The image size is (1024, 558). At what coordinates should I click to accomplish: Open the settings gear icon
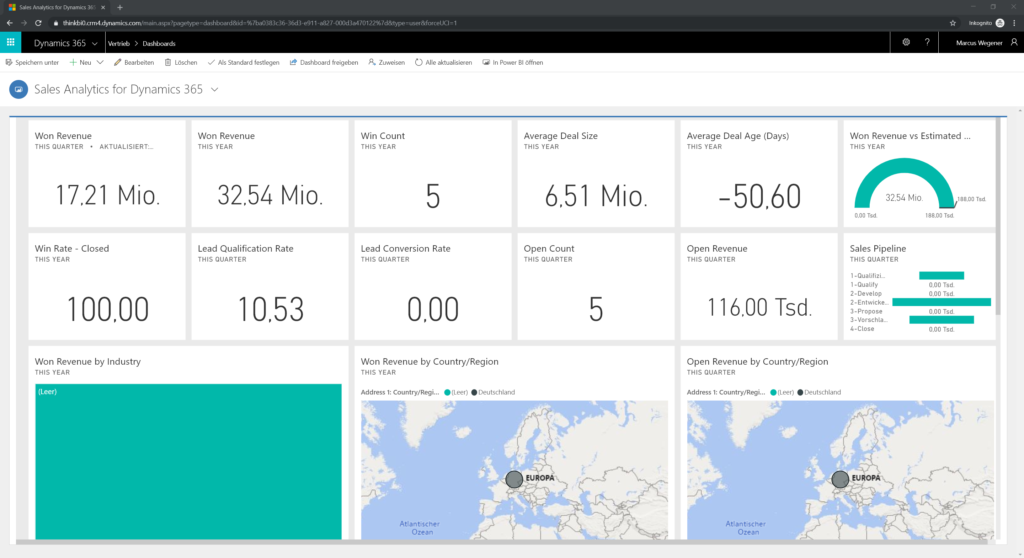tap(906, 42)
